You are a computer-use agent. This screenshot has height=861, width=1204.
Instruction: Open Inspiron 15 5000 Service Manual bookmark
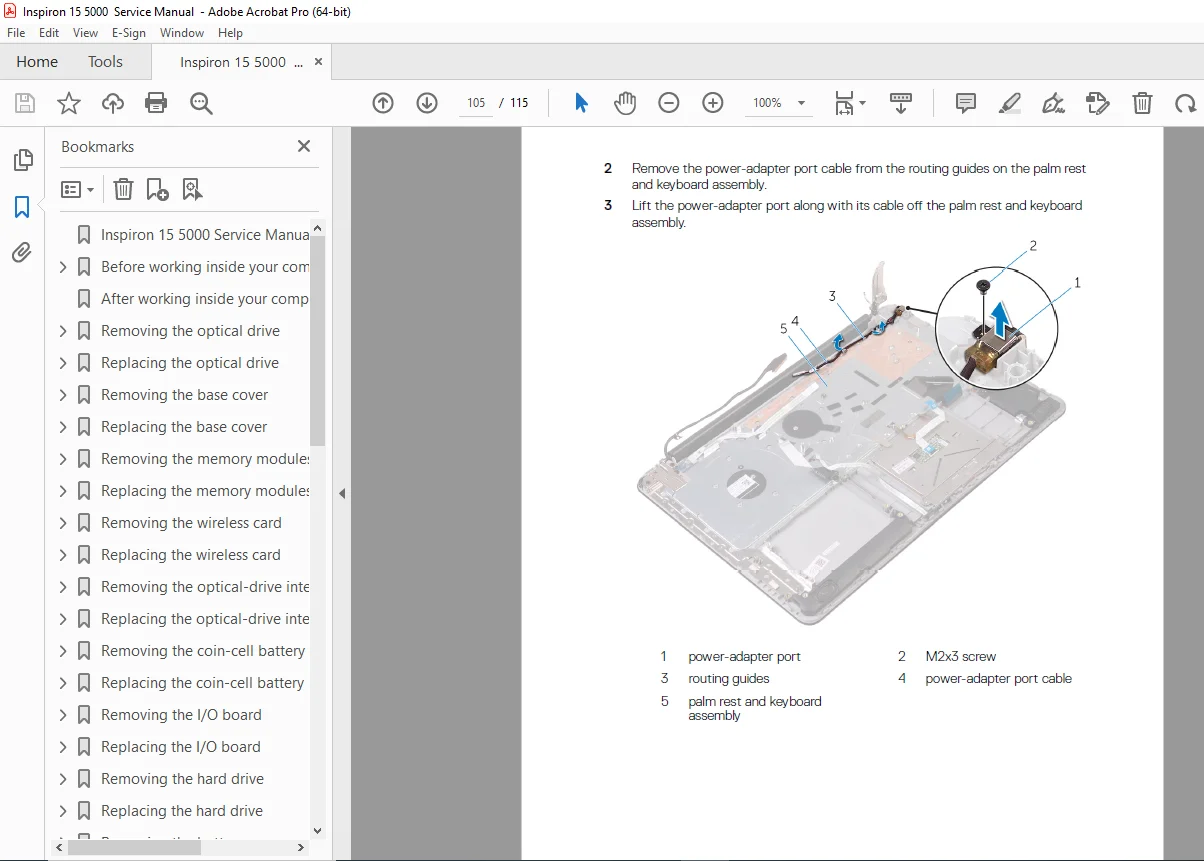[205, 235]
